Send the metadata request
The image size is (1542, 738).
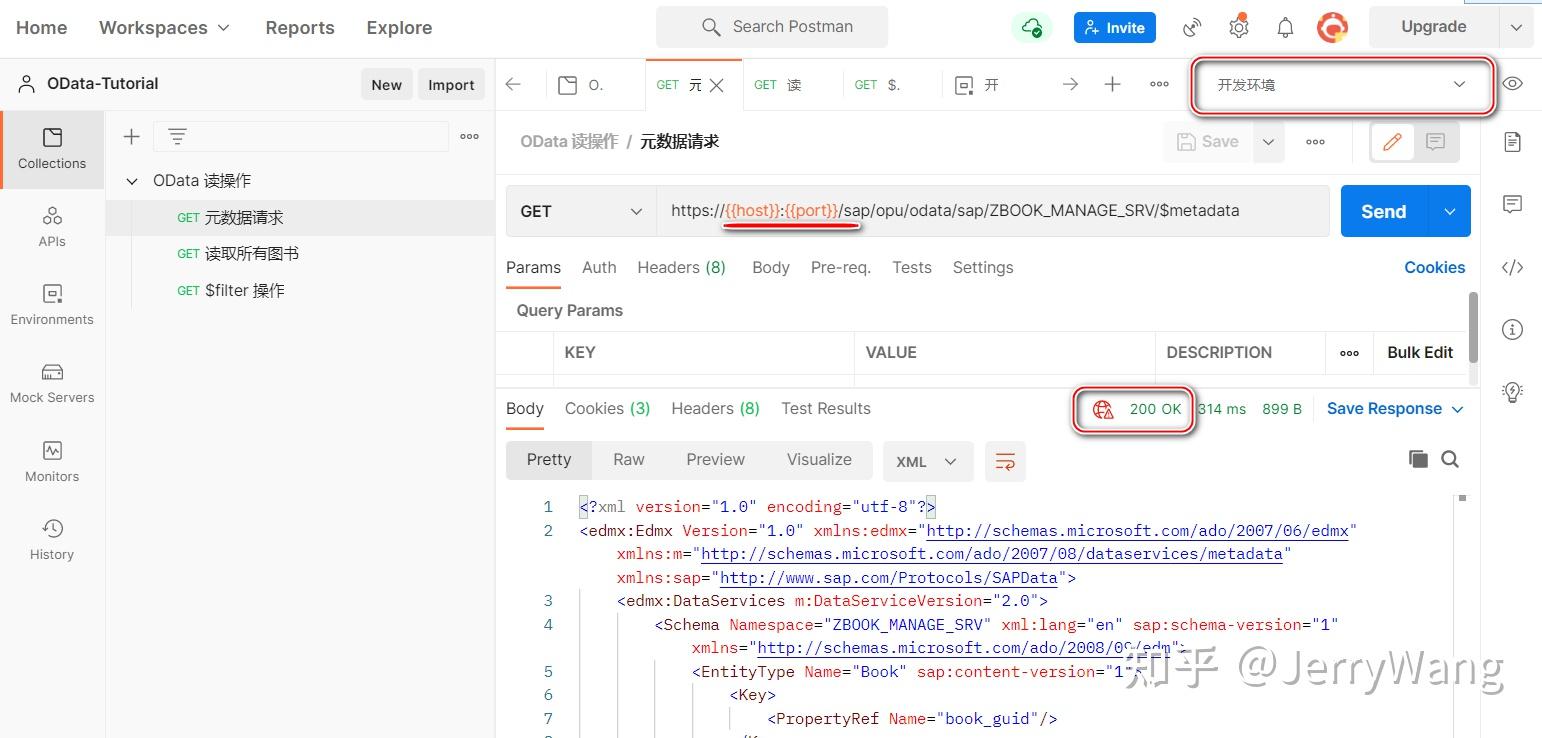click(1383, 211)
